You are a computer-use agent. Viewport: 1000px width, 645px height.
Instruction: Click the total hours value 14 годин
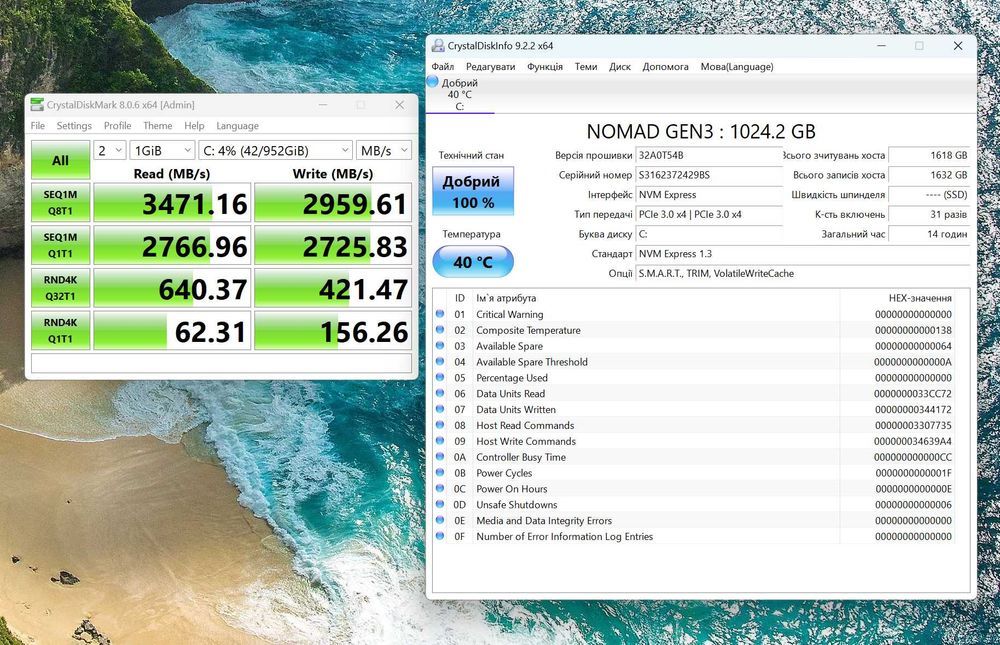coord(929,234)
